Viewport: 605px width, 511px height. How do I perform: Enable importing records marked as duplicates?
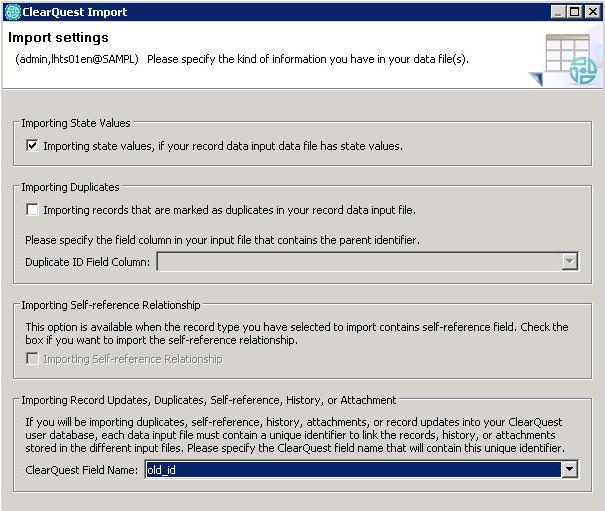32,210
